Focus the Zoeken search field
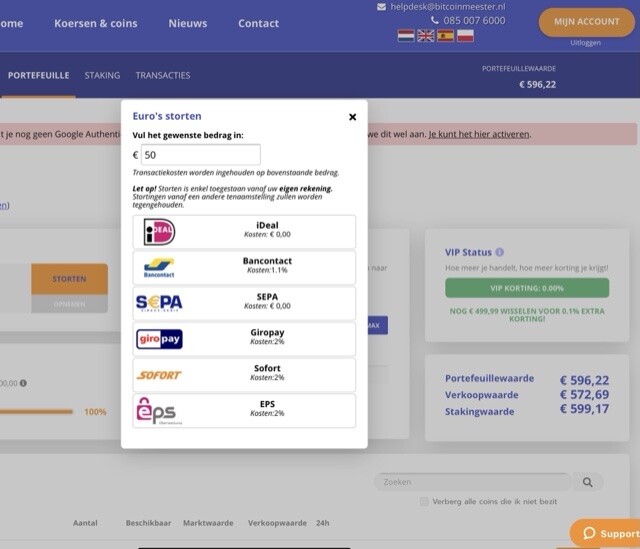 click(473, 482)
